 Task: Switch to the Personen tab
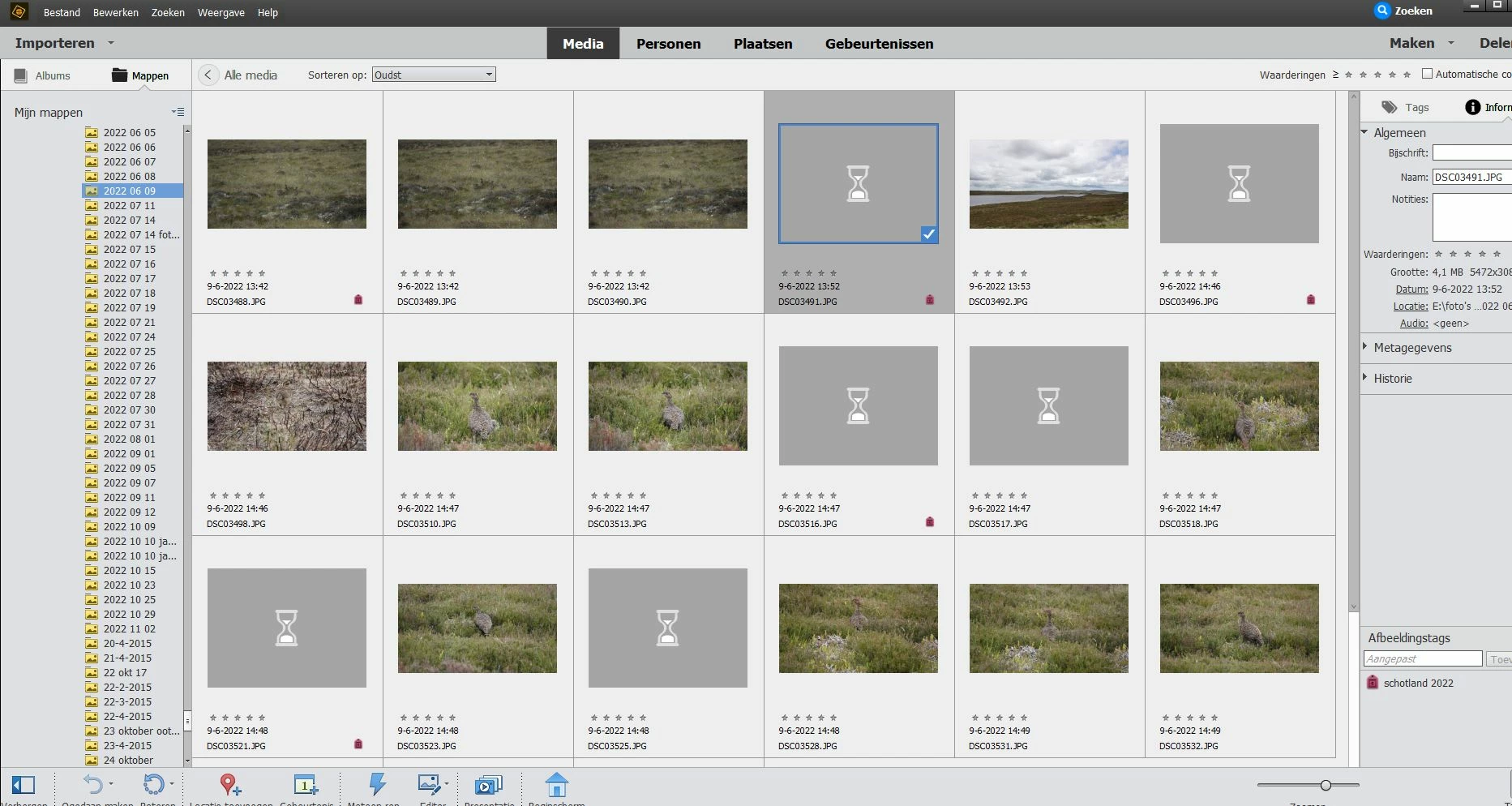pyautogui.click(x=669, y=44)
